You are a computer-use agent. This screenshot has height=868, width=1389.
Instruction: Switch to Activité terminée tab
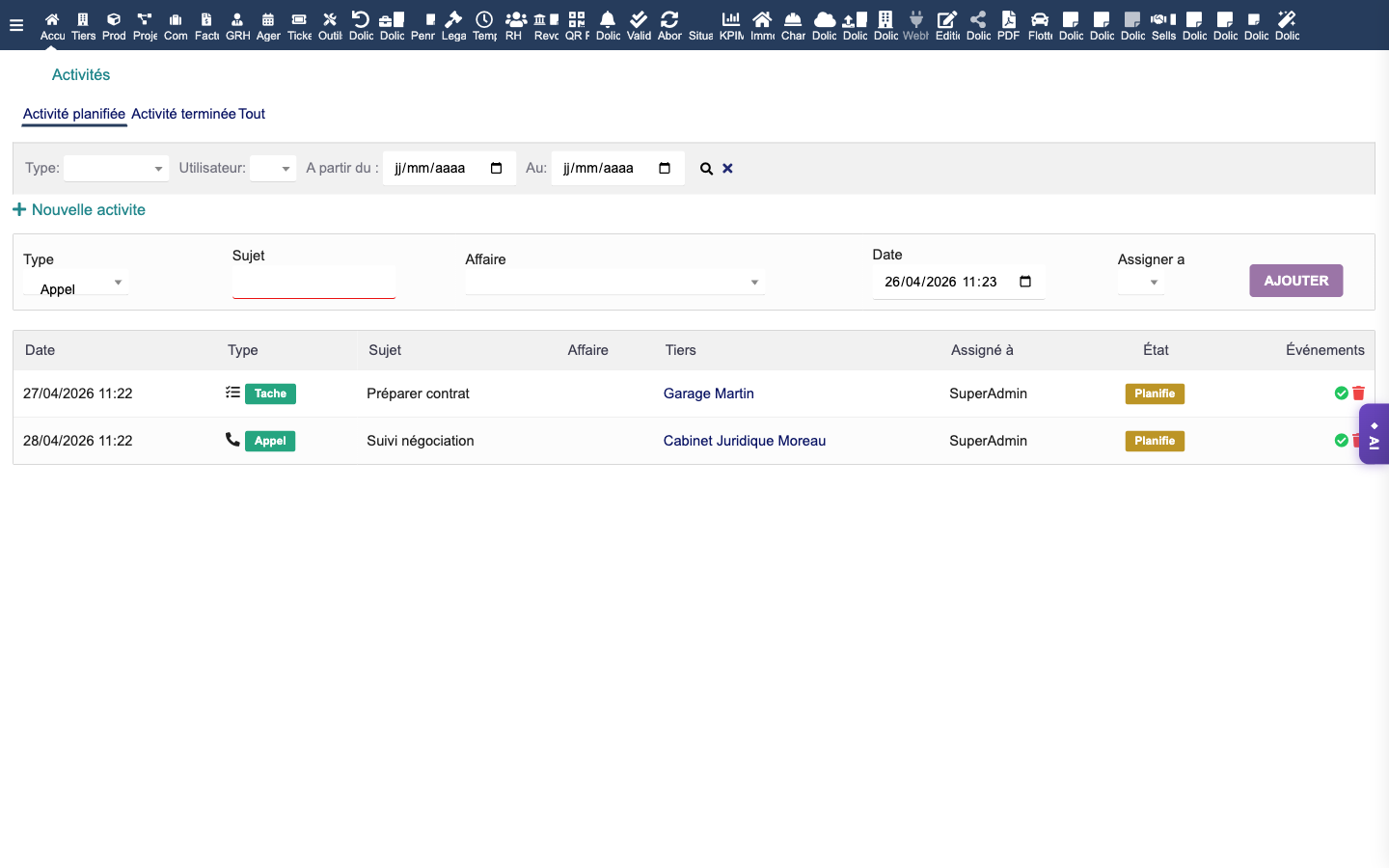coord(183,114)
